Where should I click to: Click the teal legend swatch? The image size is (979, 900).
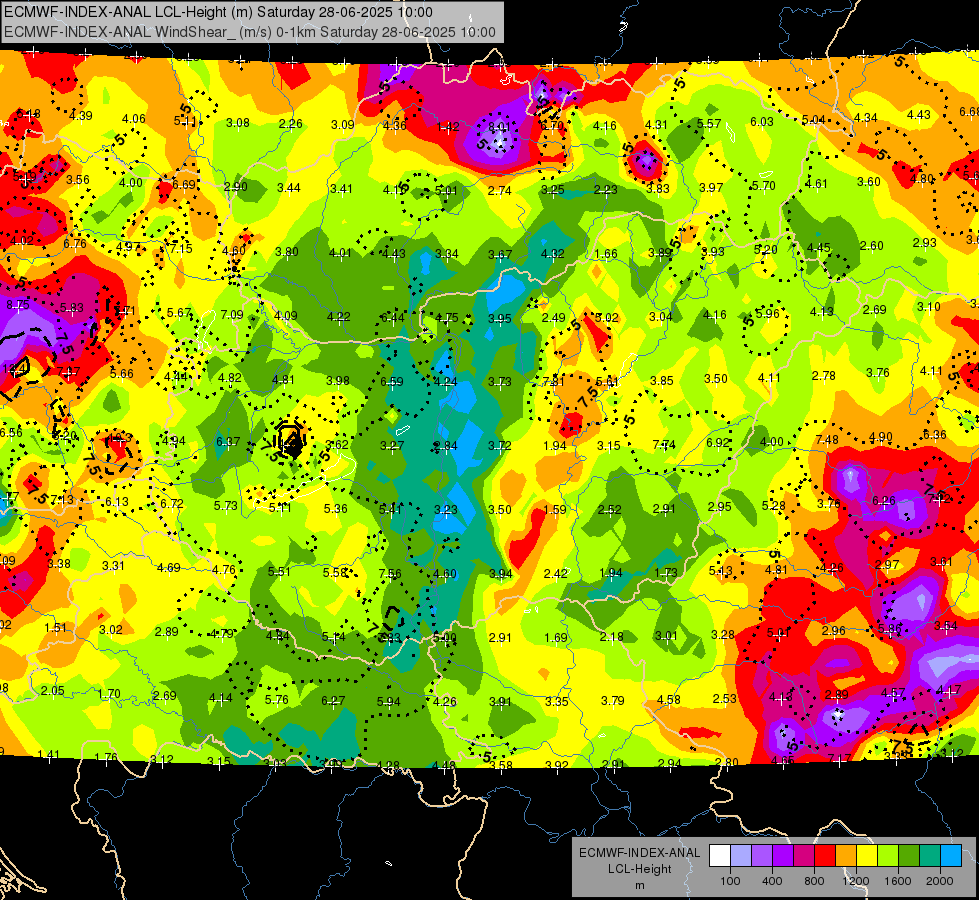click(x=930, y=856)
